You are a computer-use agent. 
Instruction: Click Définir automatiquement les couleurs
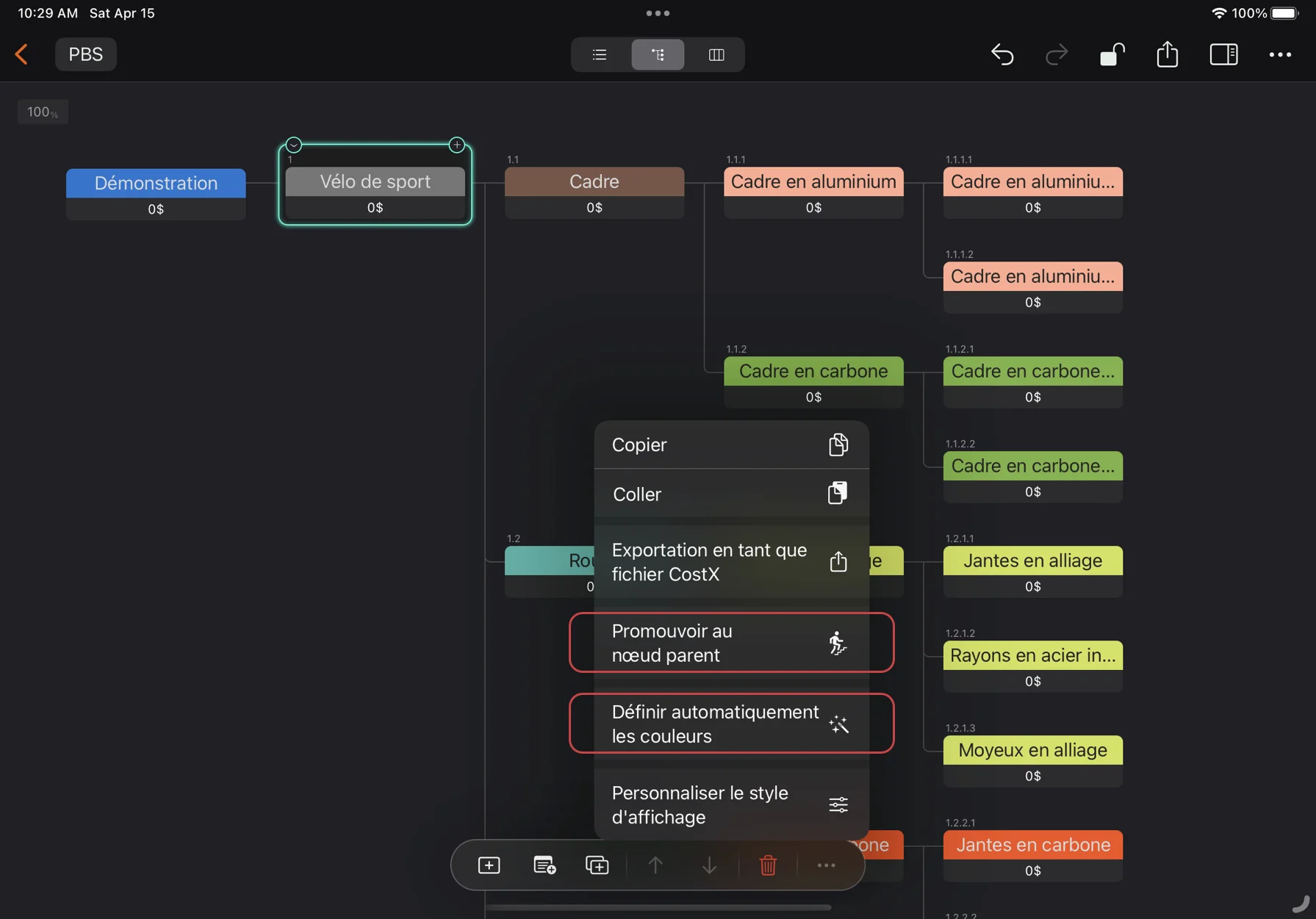pyautogui.click(x=730, y=724)
